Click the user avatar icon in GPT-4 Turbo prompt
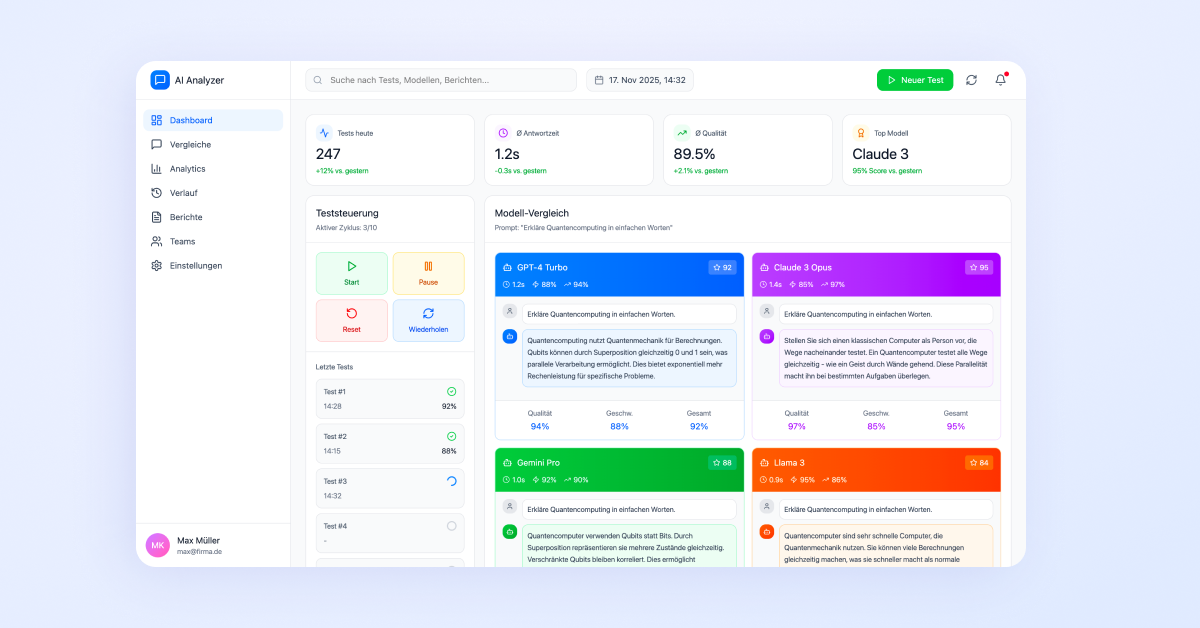This screenshot has width=1200, height=628. coord(510,311)
